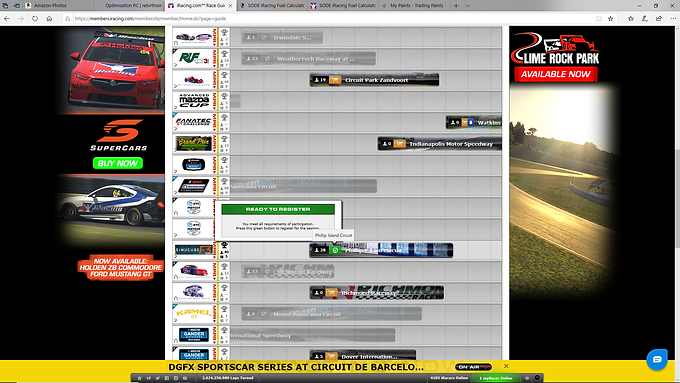This screenshot has height=383, width=680.
Task: Add this page to favorites
Action: (x=611, y=19)
